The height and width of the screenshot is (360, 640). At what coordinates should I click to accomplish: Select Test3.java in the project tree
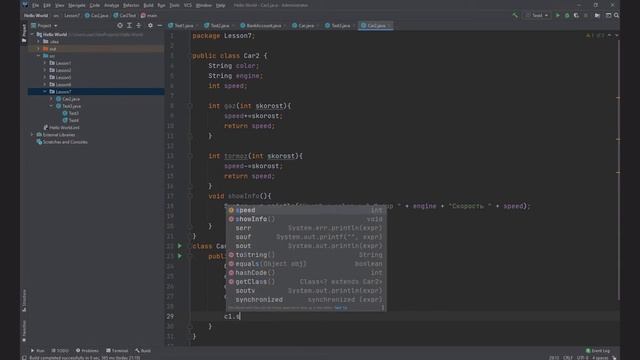point(71,106)
